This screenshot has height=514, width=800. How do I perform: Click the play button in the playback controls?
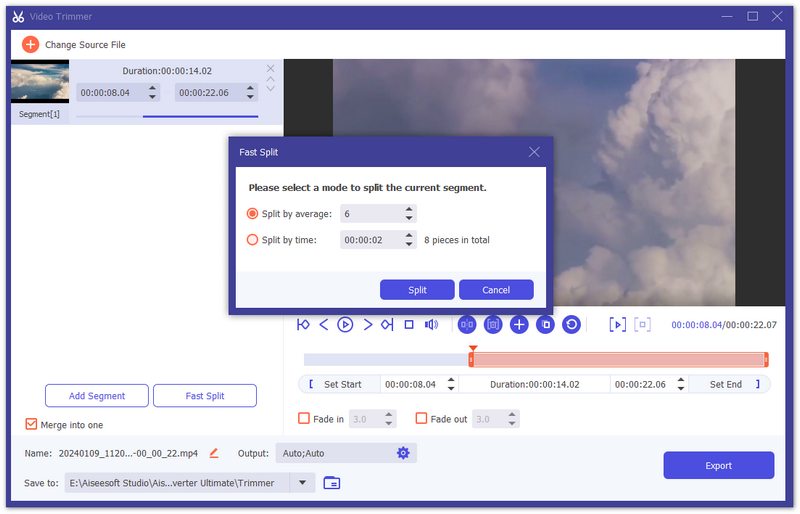345,324
